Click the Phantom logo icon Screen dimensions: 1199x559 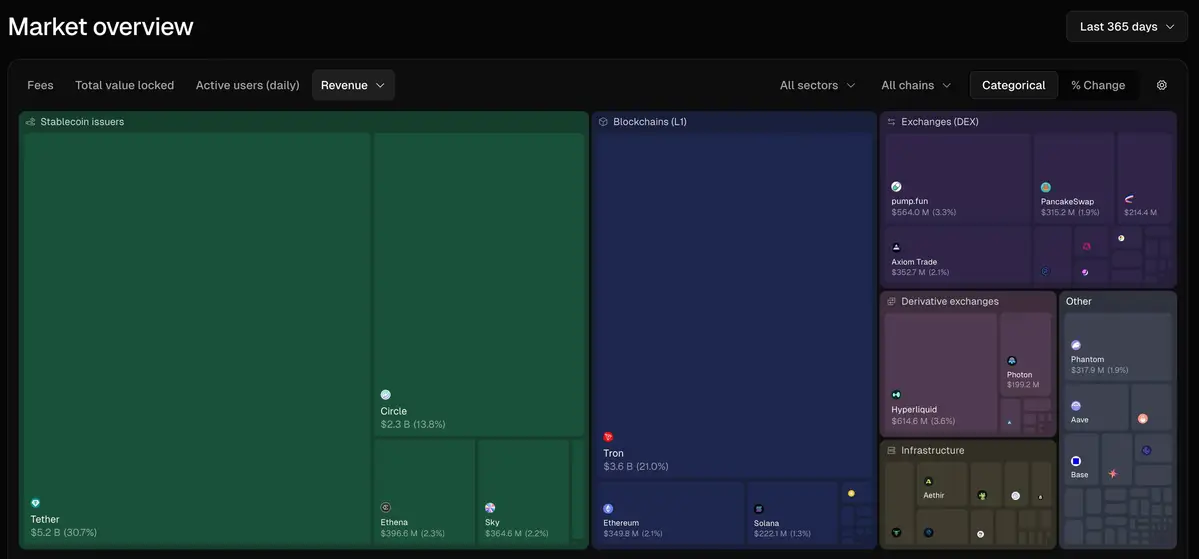(x=1076, y=345)
